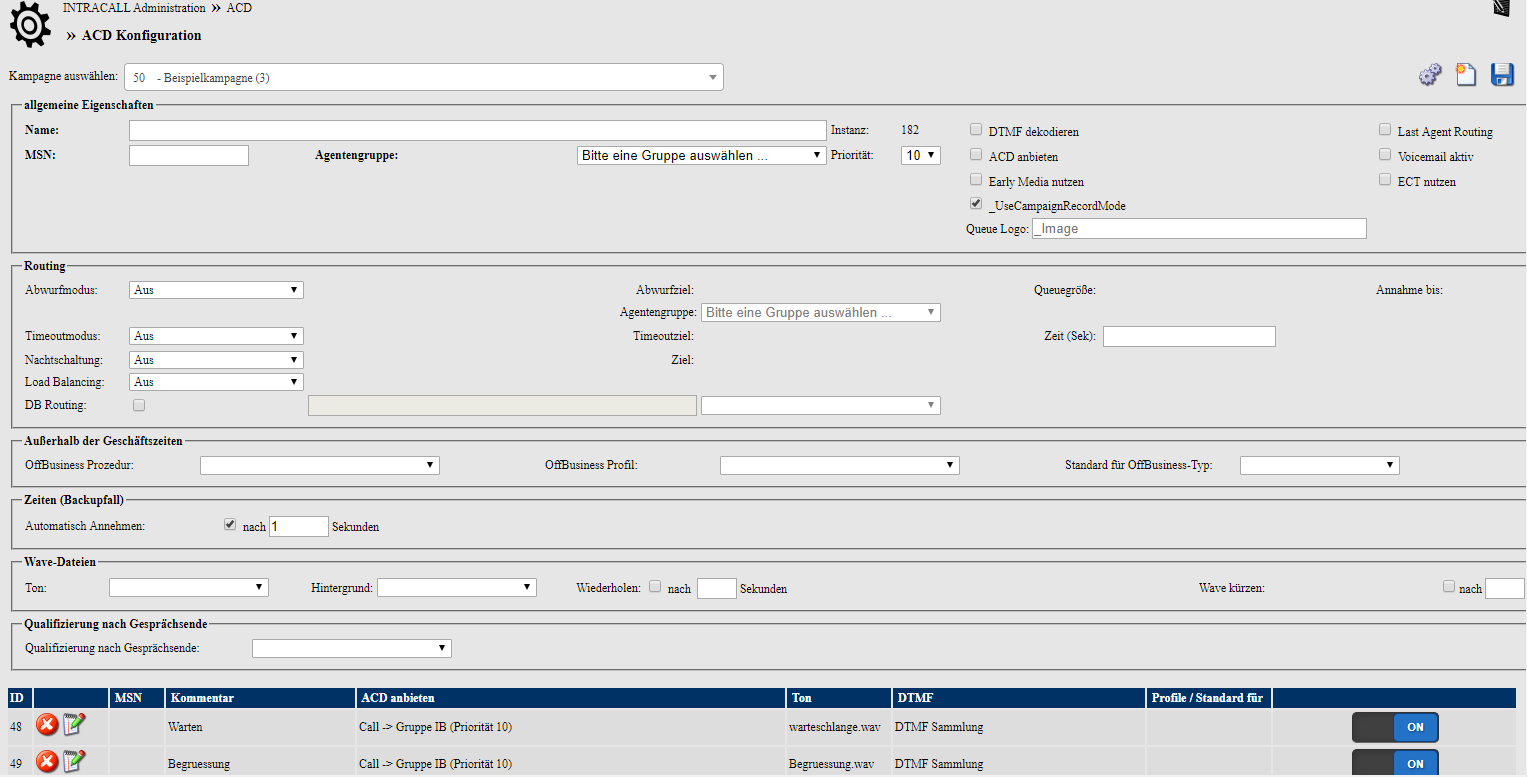Click the gear logo icon at top left
This screenshot has width=1527, height=777.
[x=29, y=26]
